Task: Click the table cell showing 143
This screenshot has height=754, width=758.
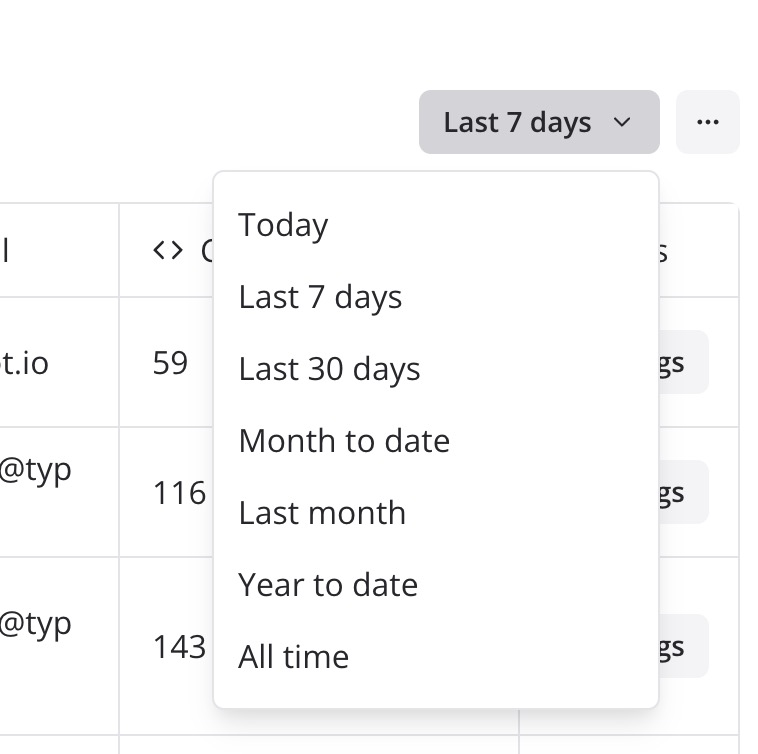Action: point(179,646)
